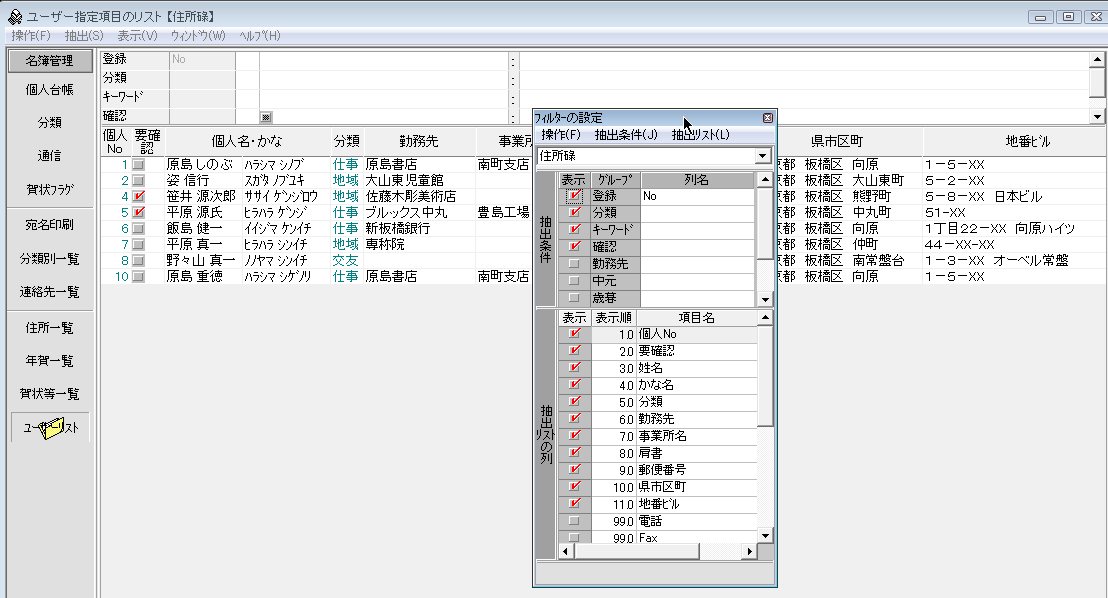
Task: Close the フィルターの設定 dialog
Action: pos(767,118)
